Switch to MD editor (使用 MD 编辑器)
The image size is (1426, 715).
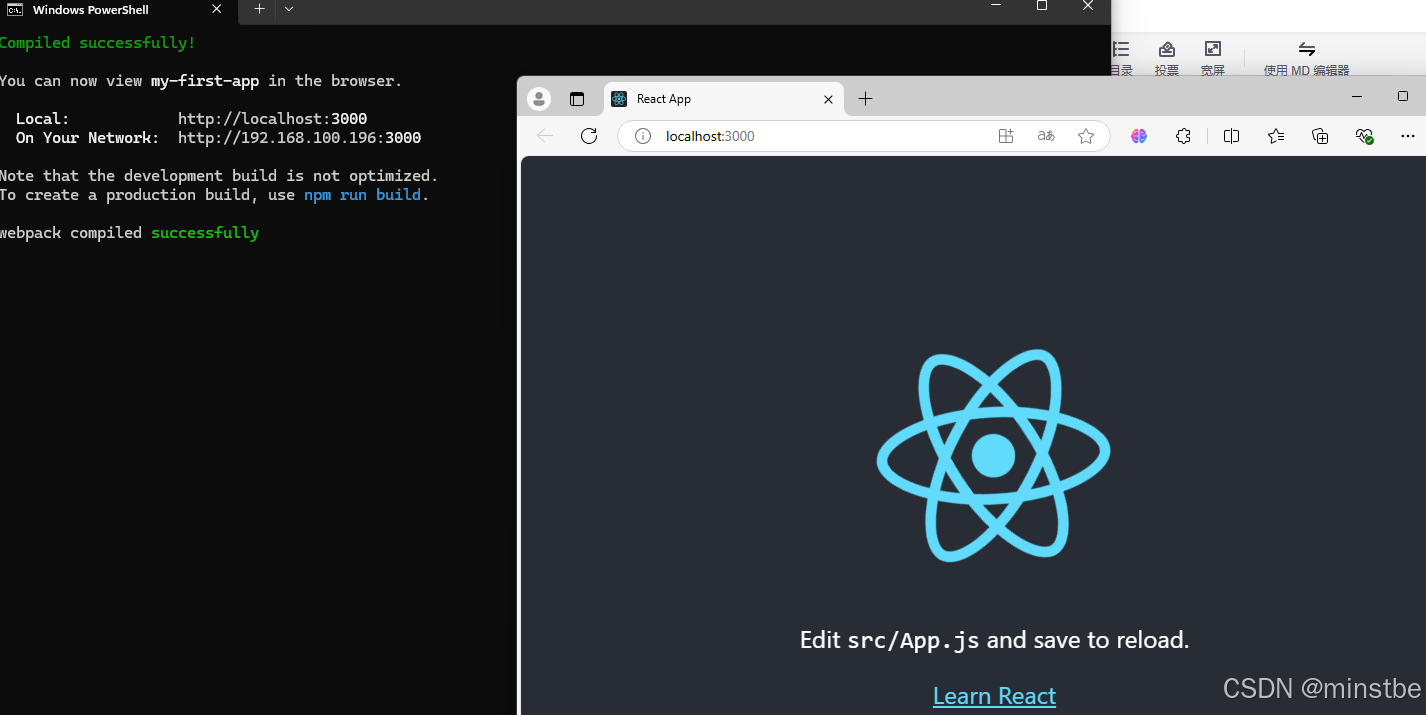tap(1306, 58)
